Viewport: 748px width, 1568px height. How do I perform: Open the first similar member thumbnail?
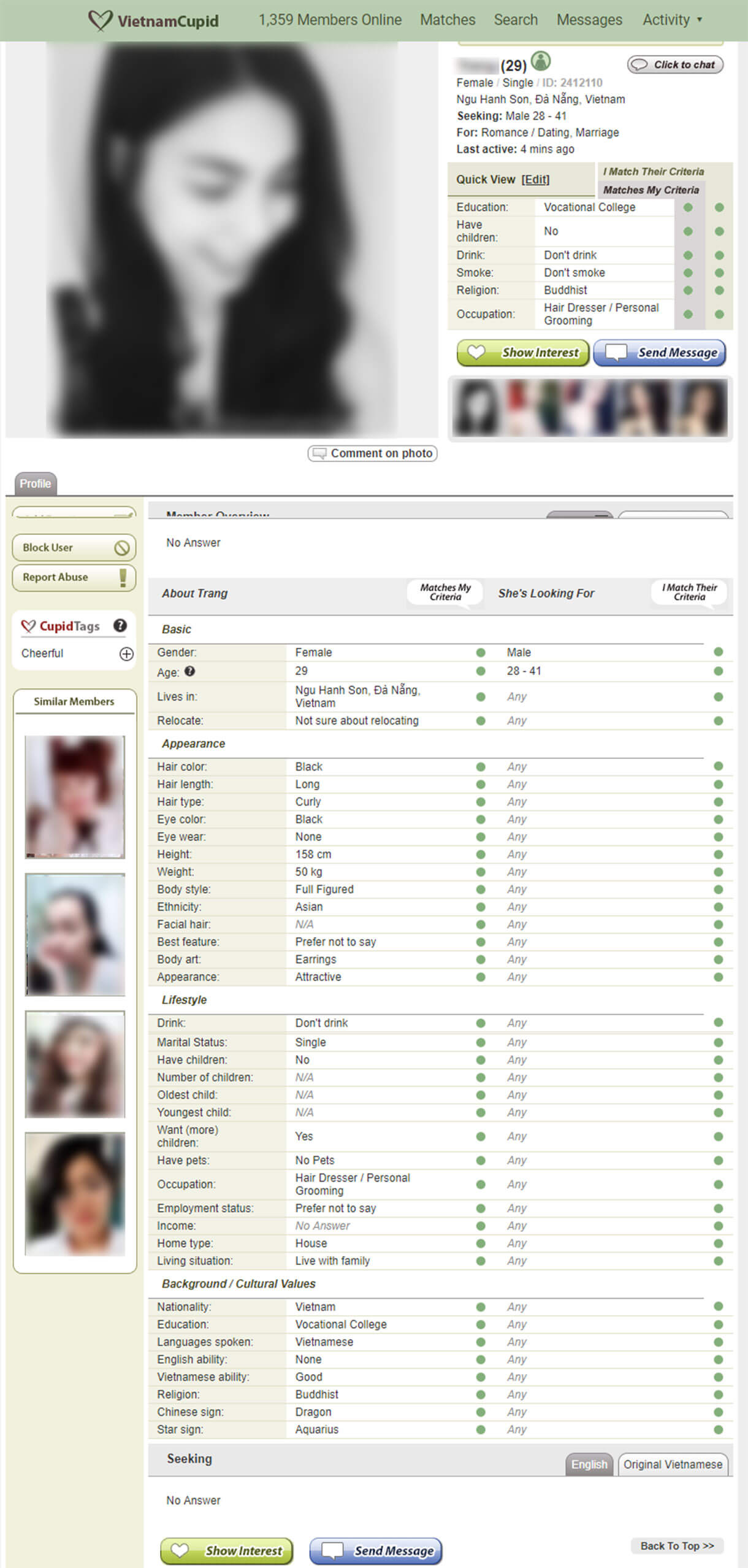click(75, 796)
